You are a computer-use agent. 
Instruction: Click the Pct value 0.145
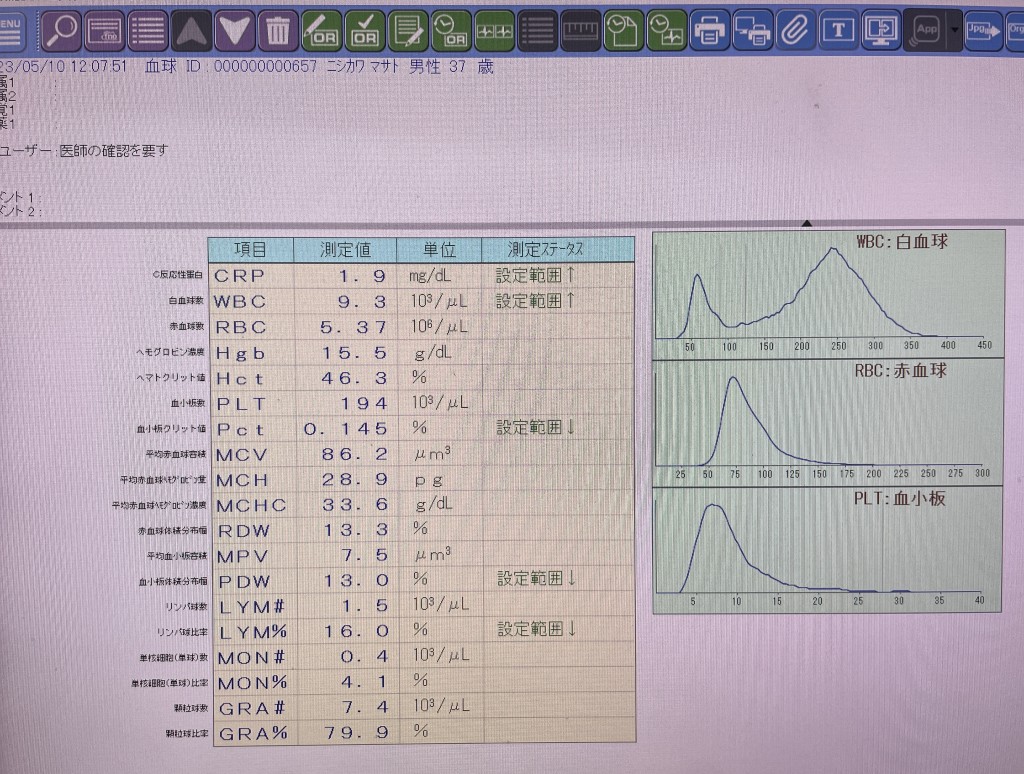346,429
